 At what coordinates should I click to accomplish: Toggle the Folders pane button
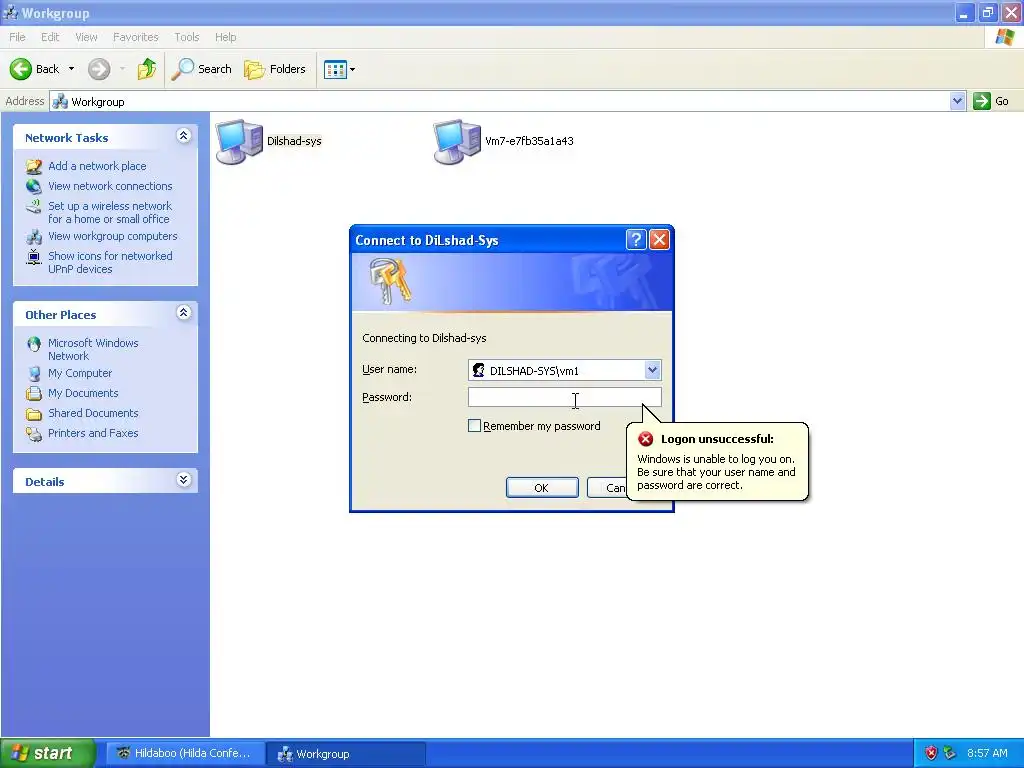click(274, 69)
